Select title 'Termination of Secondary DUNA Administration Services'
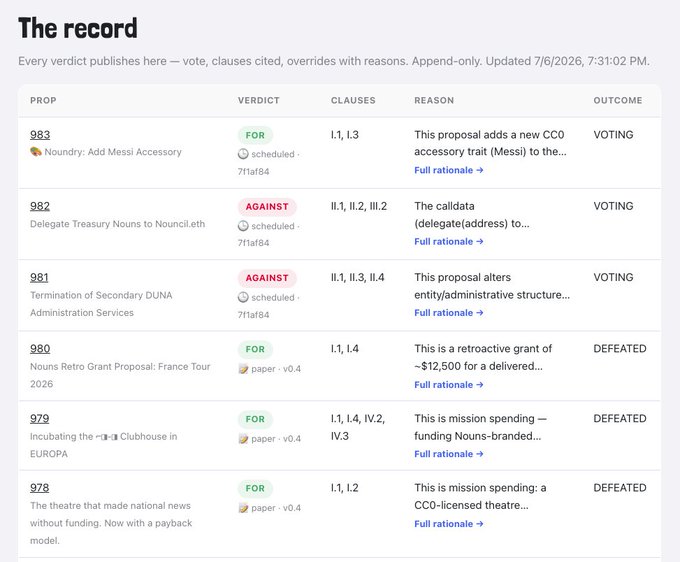 (x=101, y=304)
